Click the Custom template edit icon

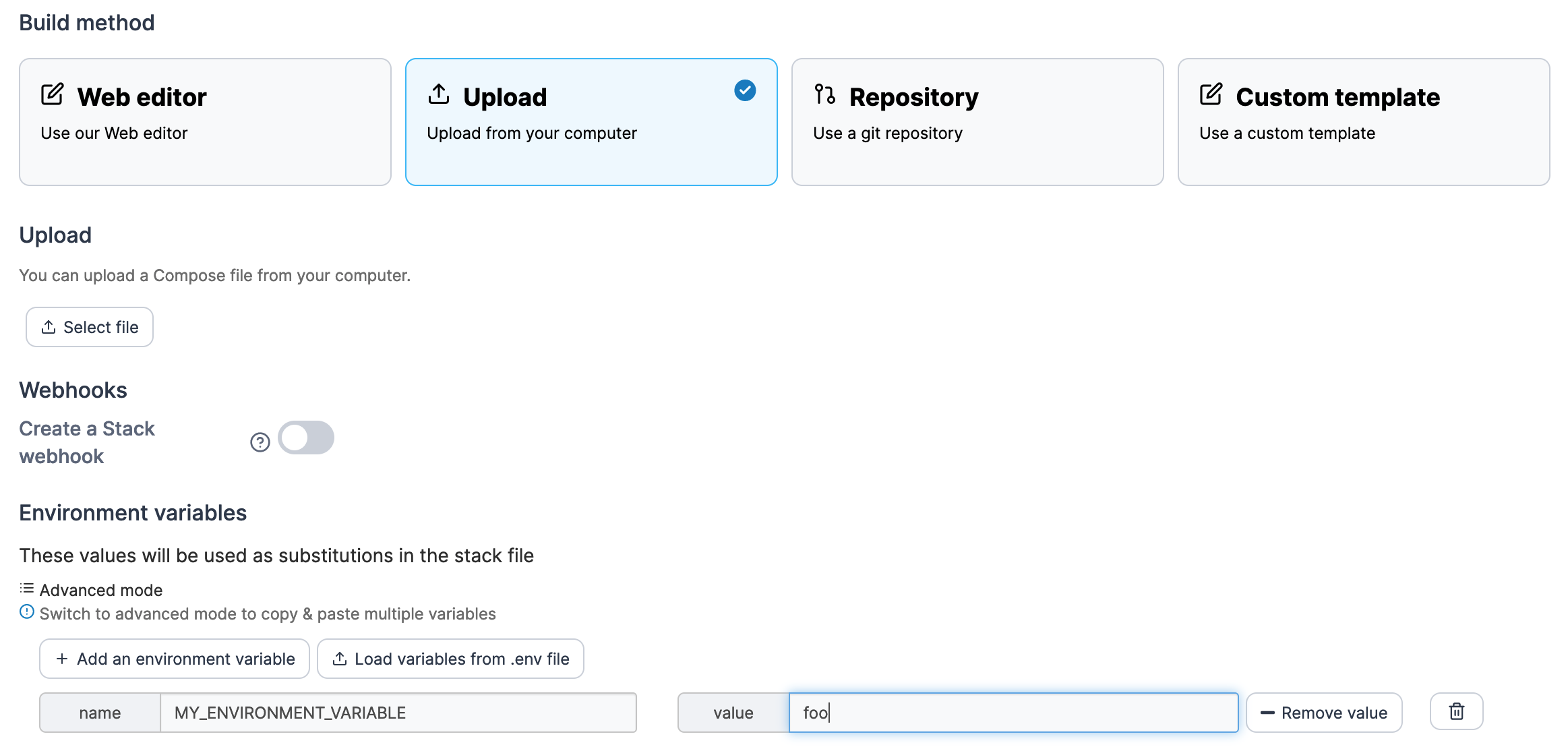[x=1211, y=95]
